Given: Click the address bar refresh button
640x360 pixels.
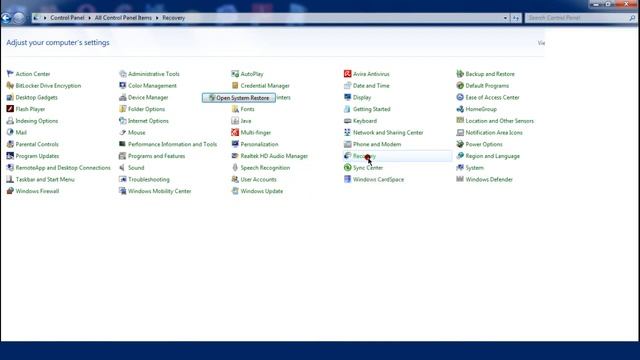Looking at the screenshot, I should click(516, 18).
